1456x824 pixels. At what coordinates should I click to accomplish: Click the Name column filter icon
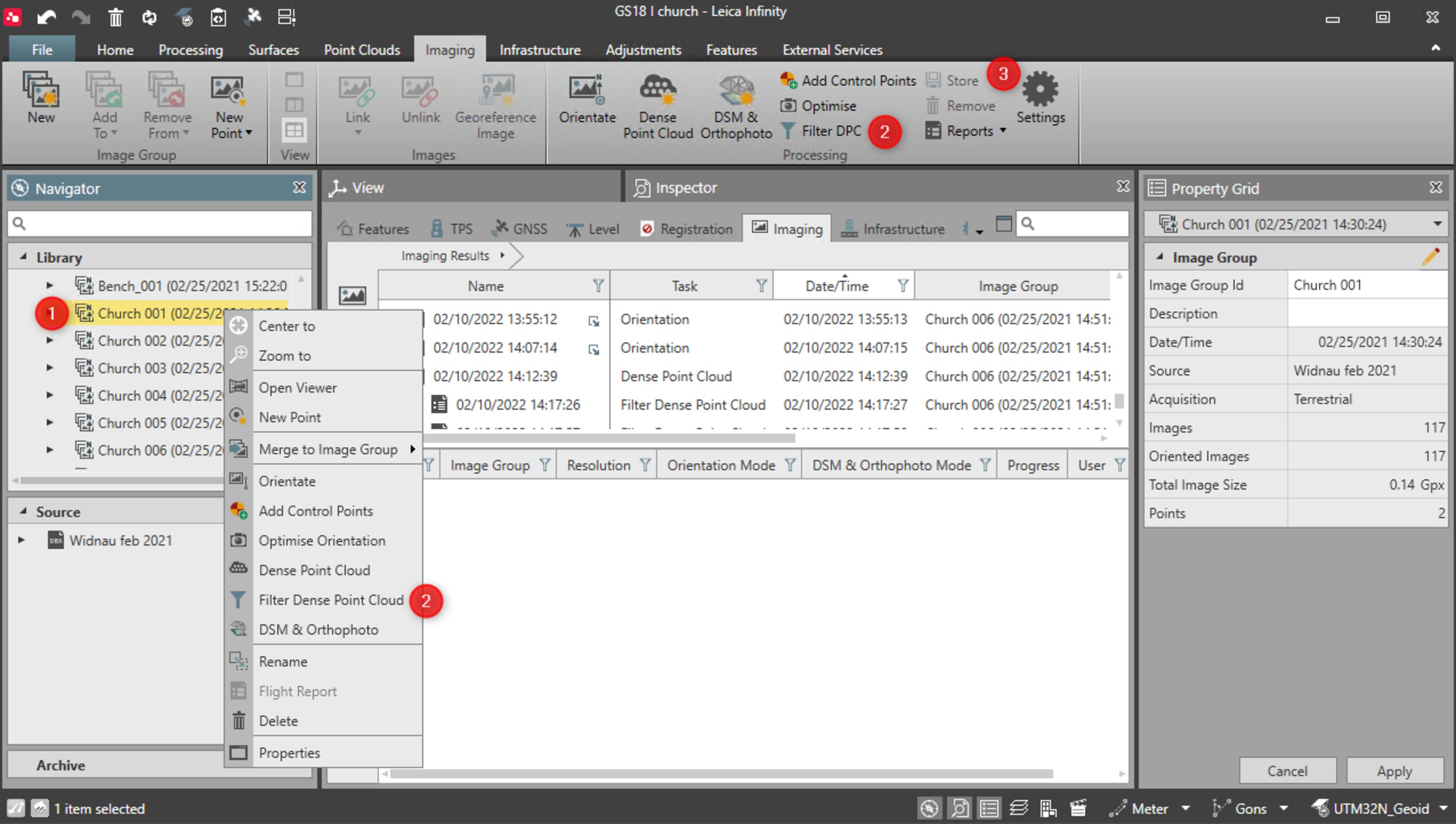pyautogui.click(x=598, y=286)
